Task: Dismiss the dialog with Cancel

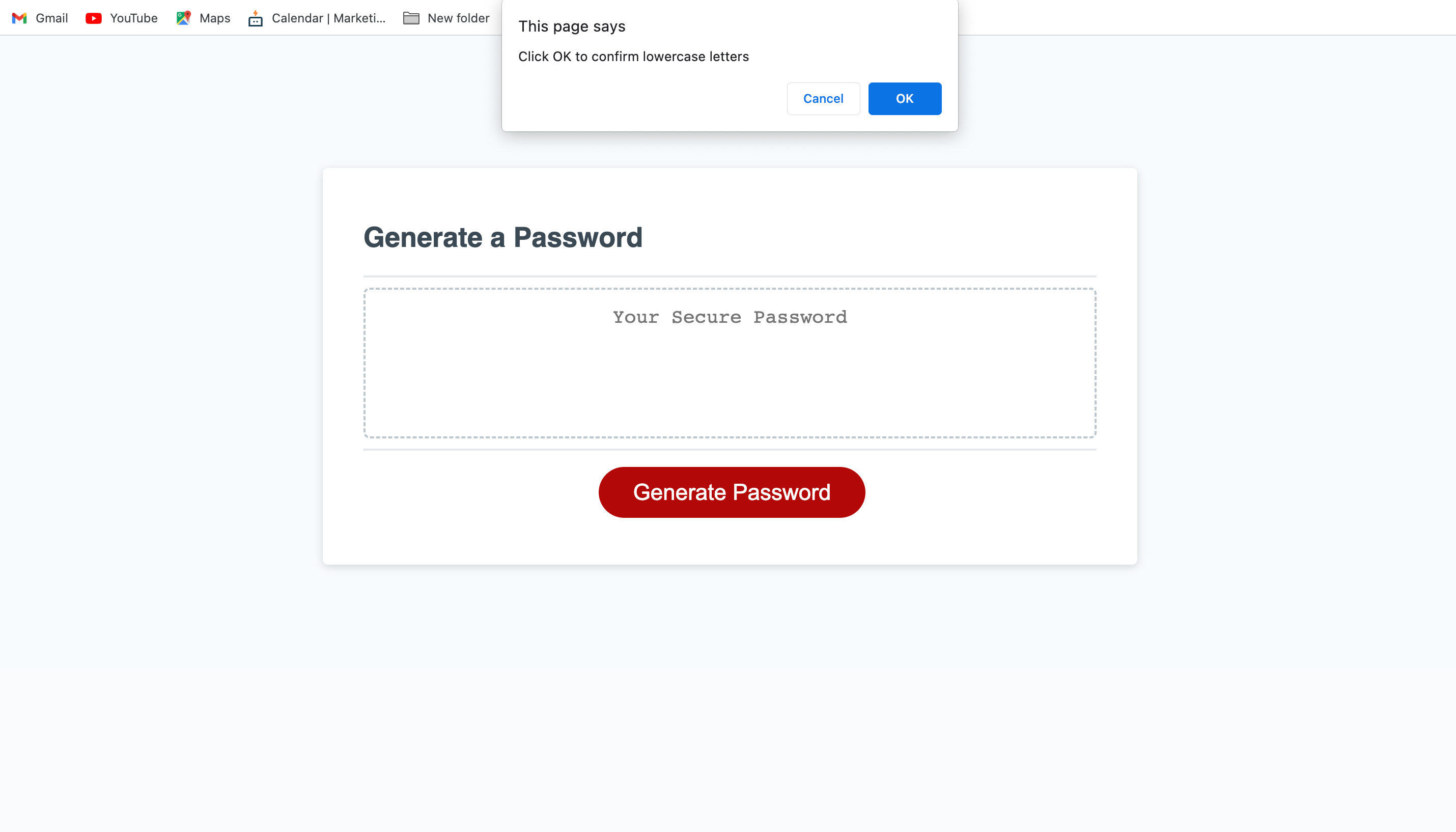Action: (x=823, y=98)
